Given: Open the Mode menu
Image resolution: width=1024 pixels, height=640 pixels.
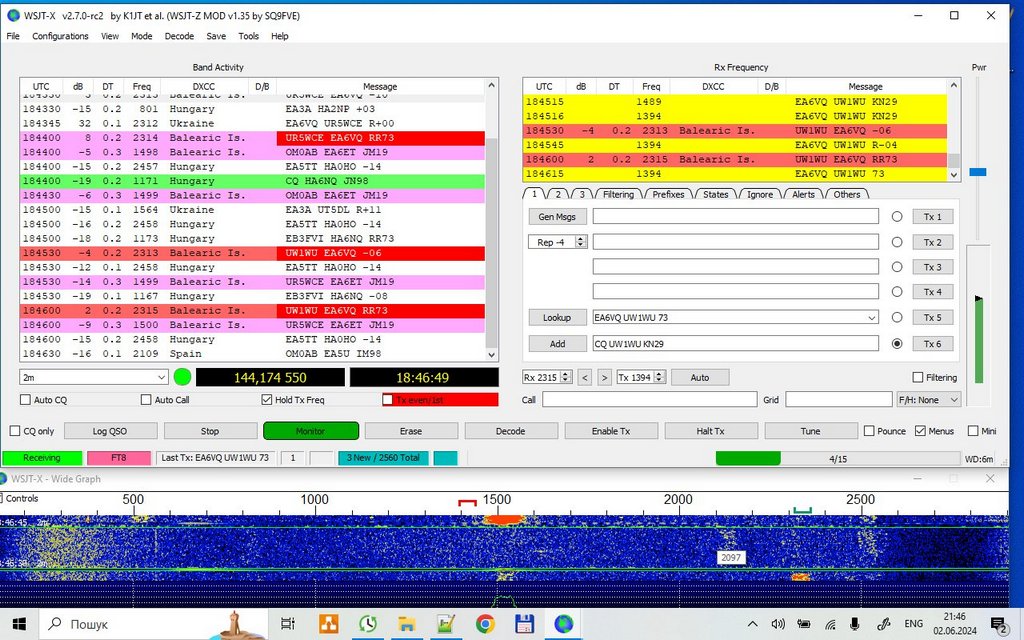Looking at the screenshot, I should coord(141,36).
